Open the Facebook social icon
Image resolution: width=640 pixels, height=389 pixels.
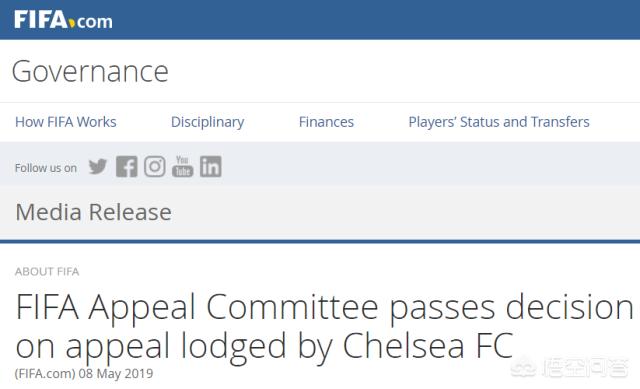pos(127,167)
